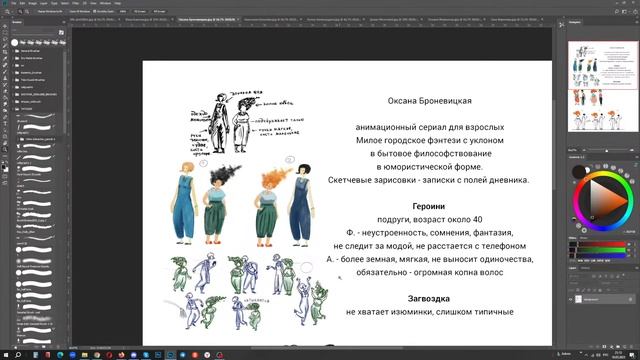Pick a shade in the color wheel triangle

click(606, 200)
